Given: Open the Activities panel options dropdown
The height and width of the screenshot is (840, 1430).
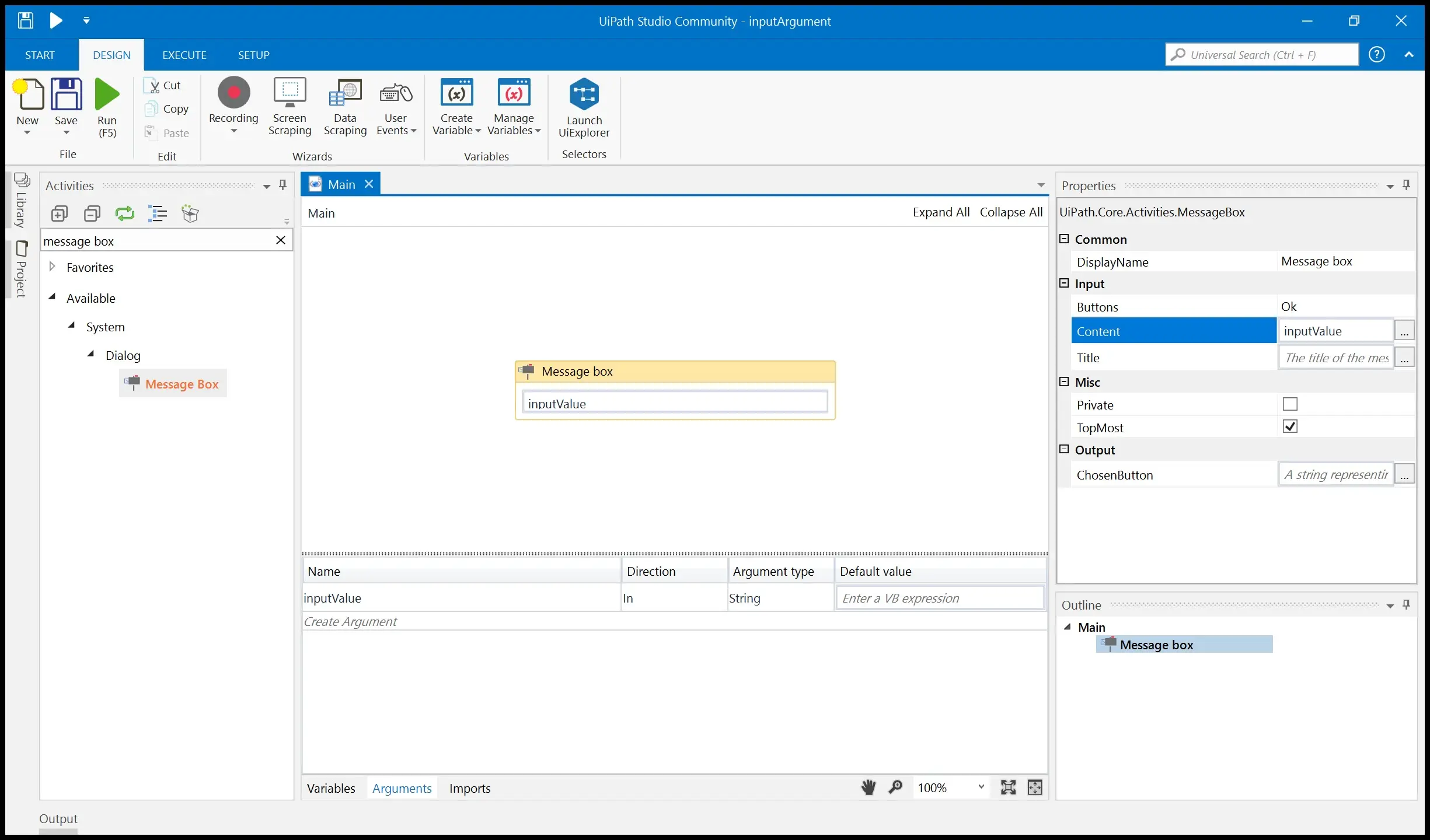Looking at the screenshot, I should (267, 187).
